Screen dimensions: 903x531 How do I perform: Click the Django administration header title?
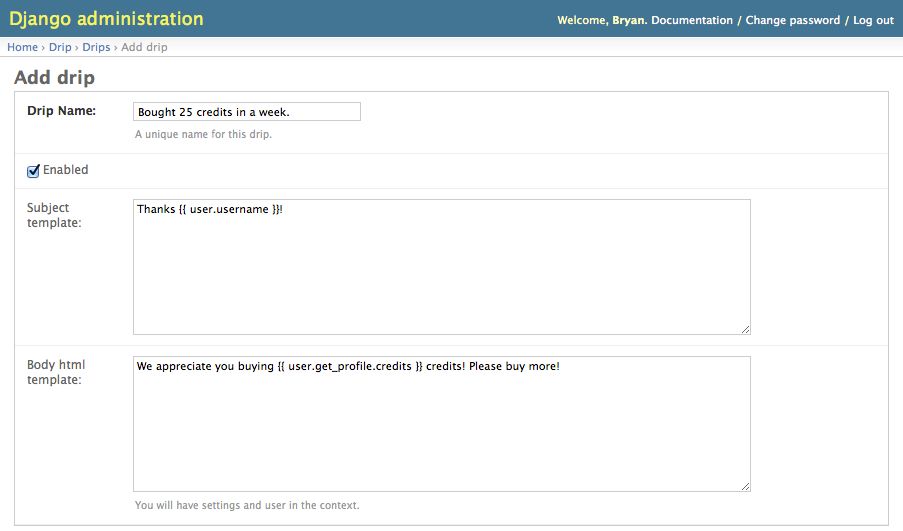point(106,19)
